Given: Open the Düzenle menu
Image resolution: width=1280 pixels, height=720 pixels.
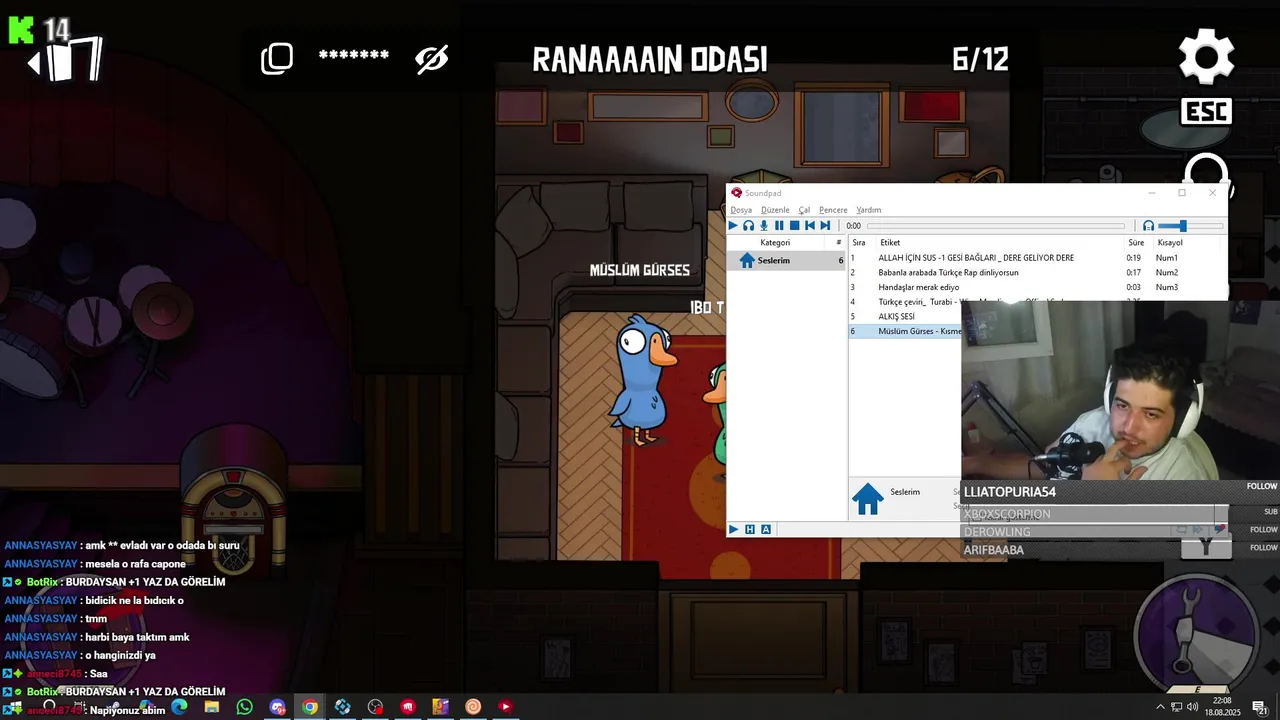Looking at the screenshot, I should coord(775,210).
